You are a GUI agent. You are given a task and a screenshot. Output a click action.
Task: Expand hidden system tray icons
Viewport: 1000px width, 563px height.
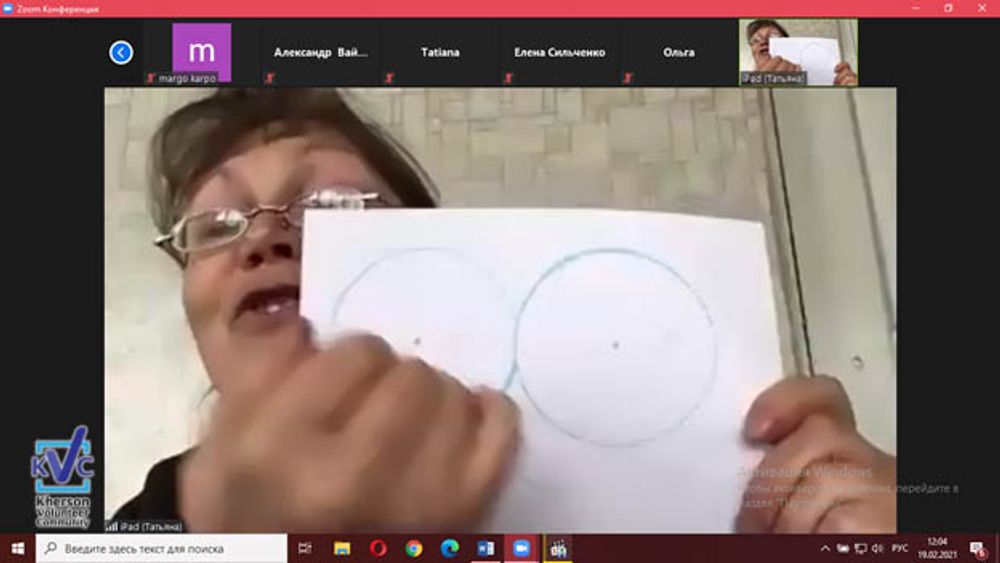coord(825,548)
